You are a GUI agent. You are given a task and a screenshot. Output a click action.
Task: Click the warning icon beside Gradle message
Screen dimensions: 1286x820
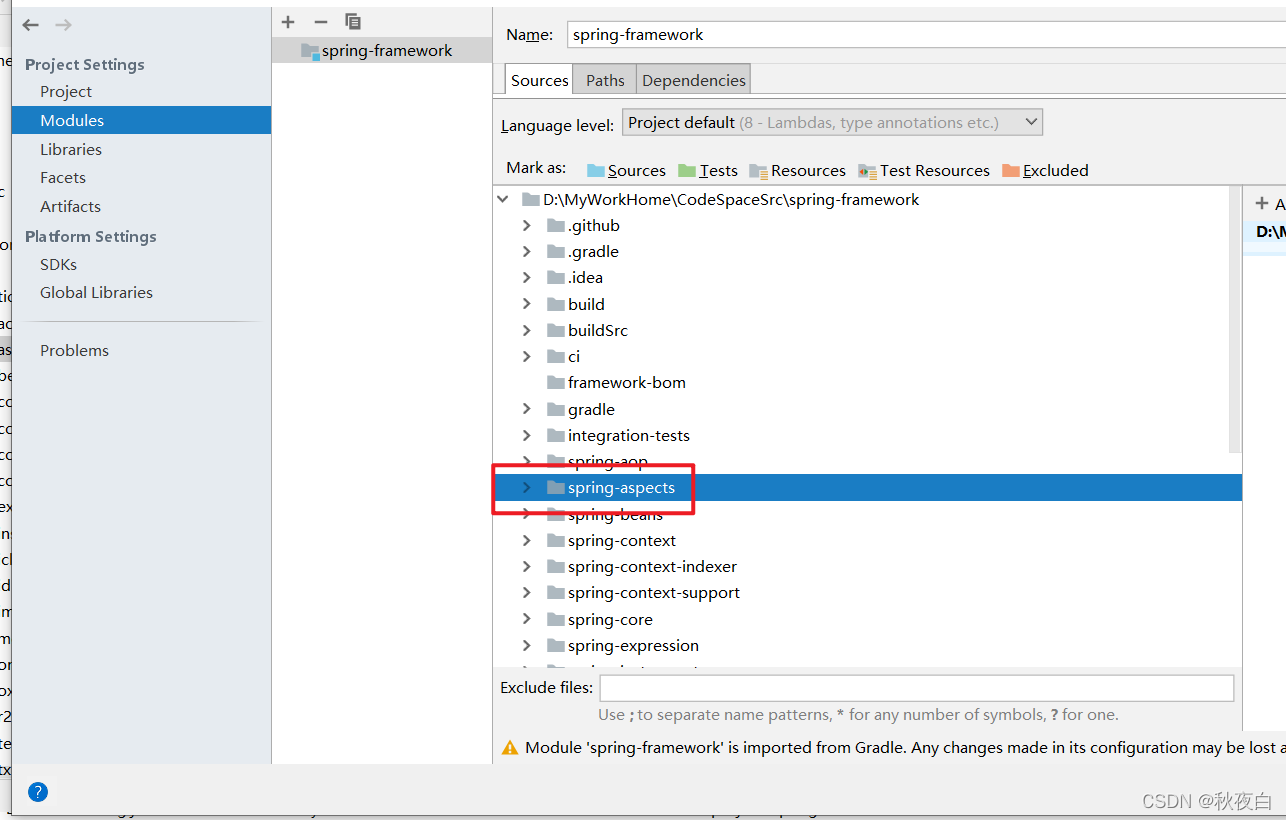pos(510,747)
